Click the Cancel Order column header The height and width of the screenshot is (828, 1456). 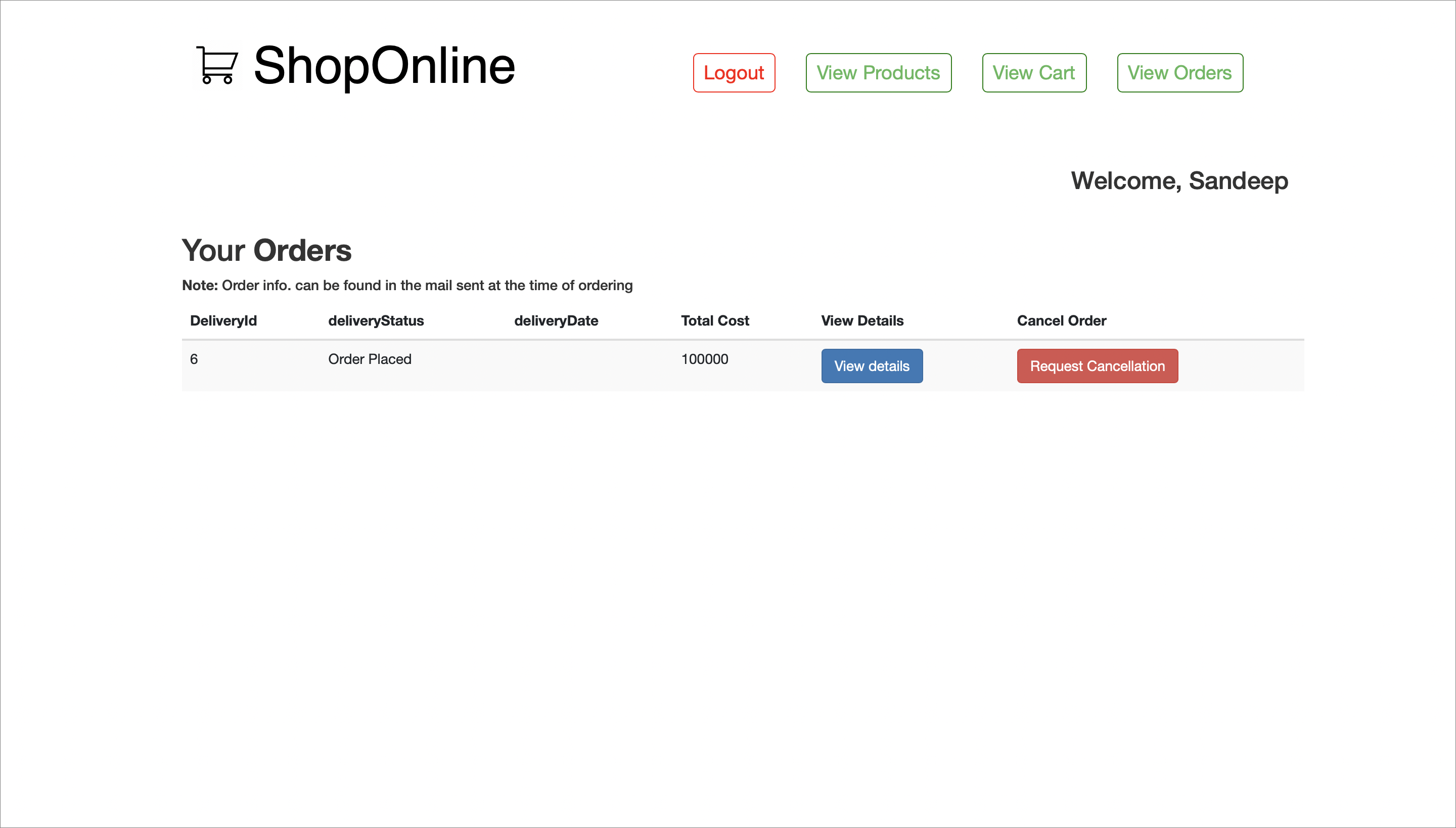coord(1061,320)
